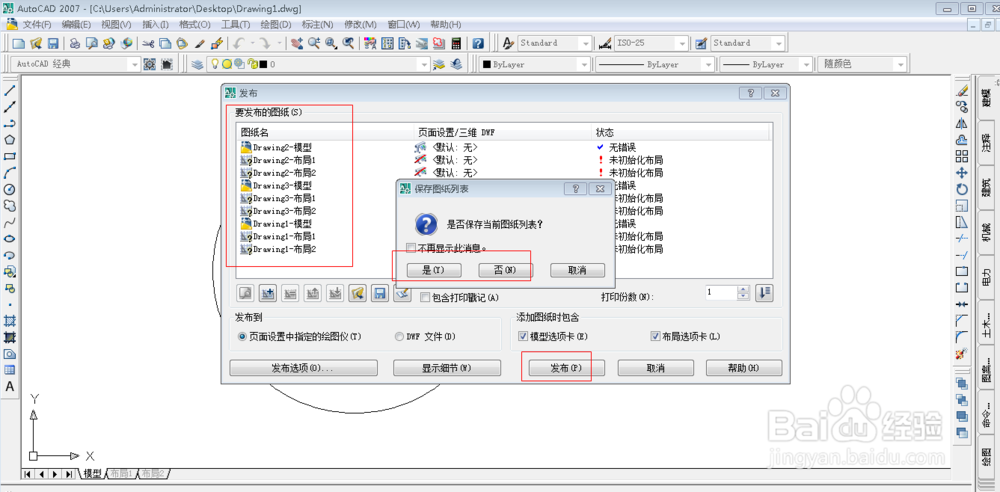Click the Save disk icon in main toolbar

(x=53, y=43)
